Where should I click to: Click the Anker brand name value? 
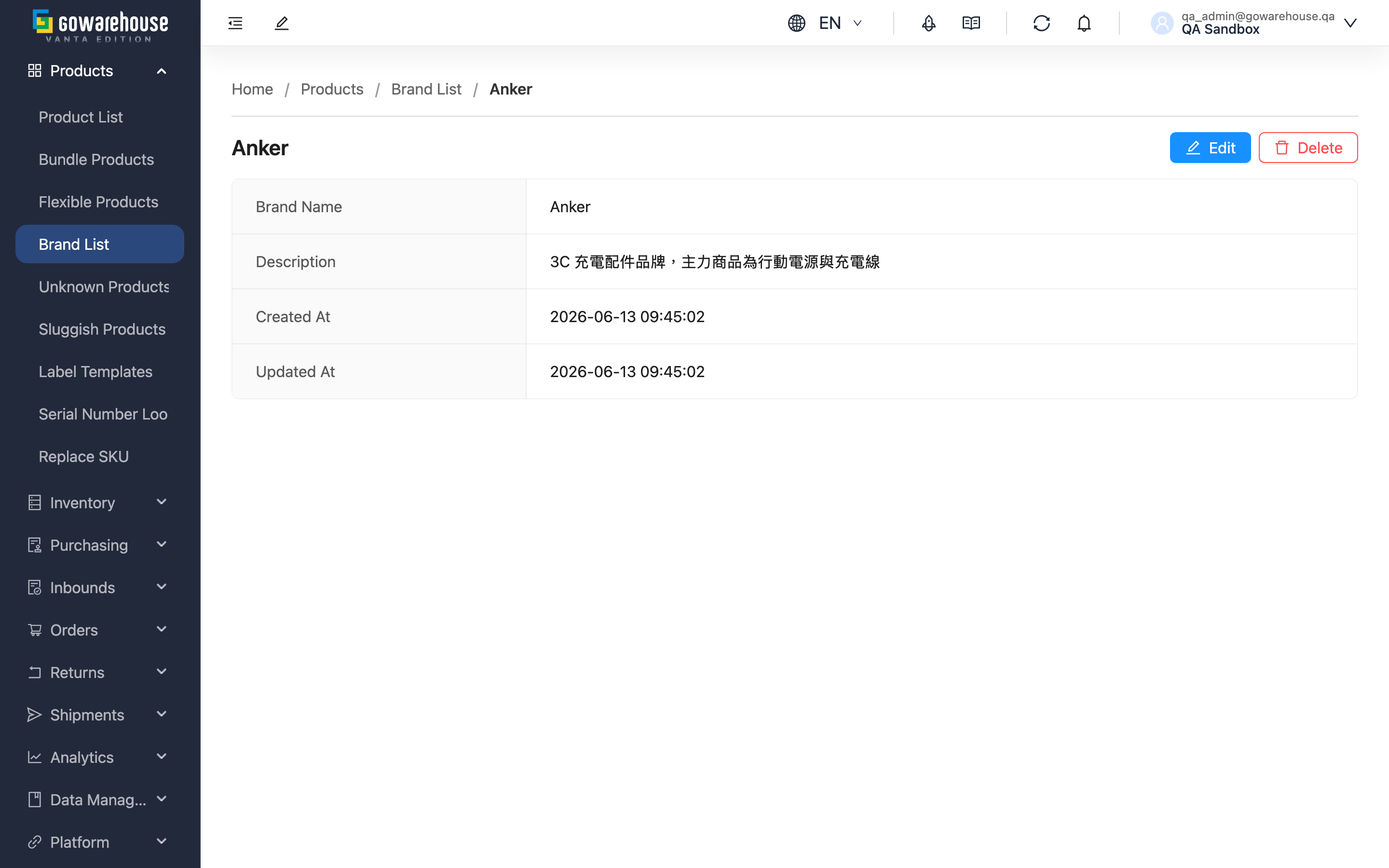point(570,207)
